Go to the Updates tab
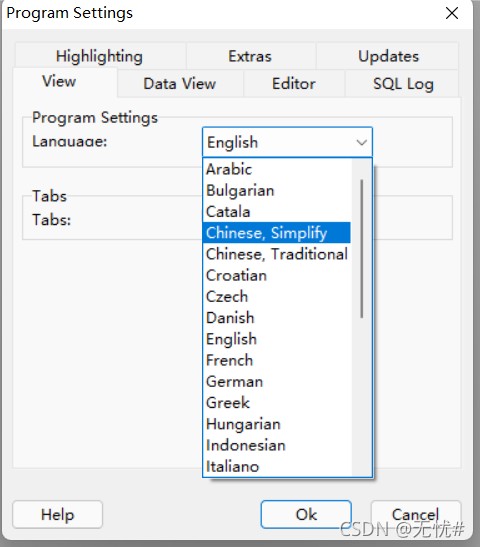Image resolution: width=480 pixels, height=547 pixels. pyautogui.click(x=388, y=56)
